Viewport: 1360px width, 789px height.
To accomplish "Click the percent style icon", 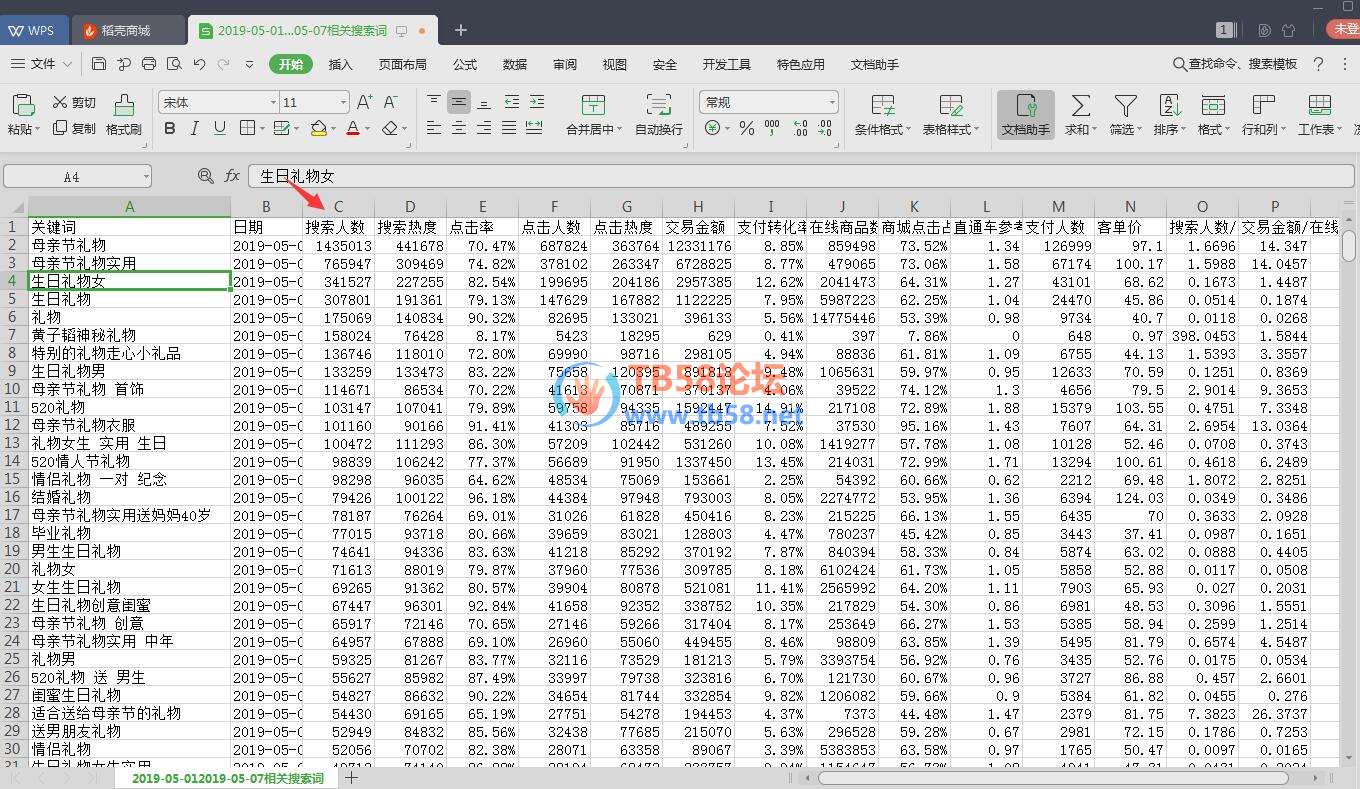I will tap(747, 128).
